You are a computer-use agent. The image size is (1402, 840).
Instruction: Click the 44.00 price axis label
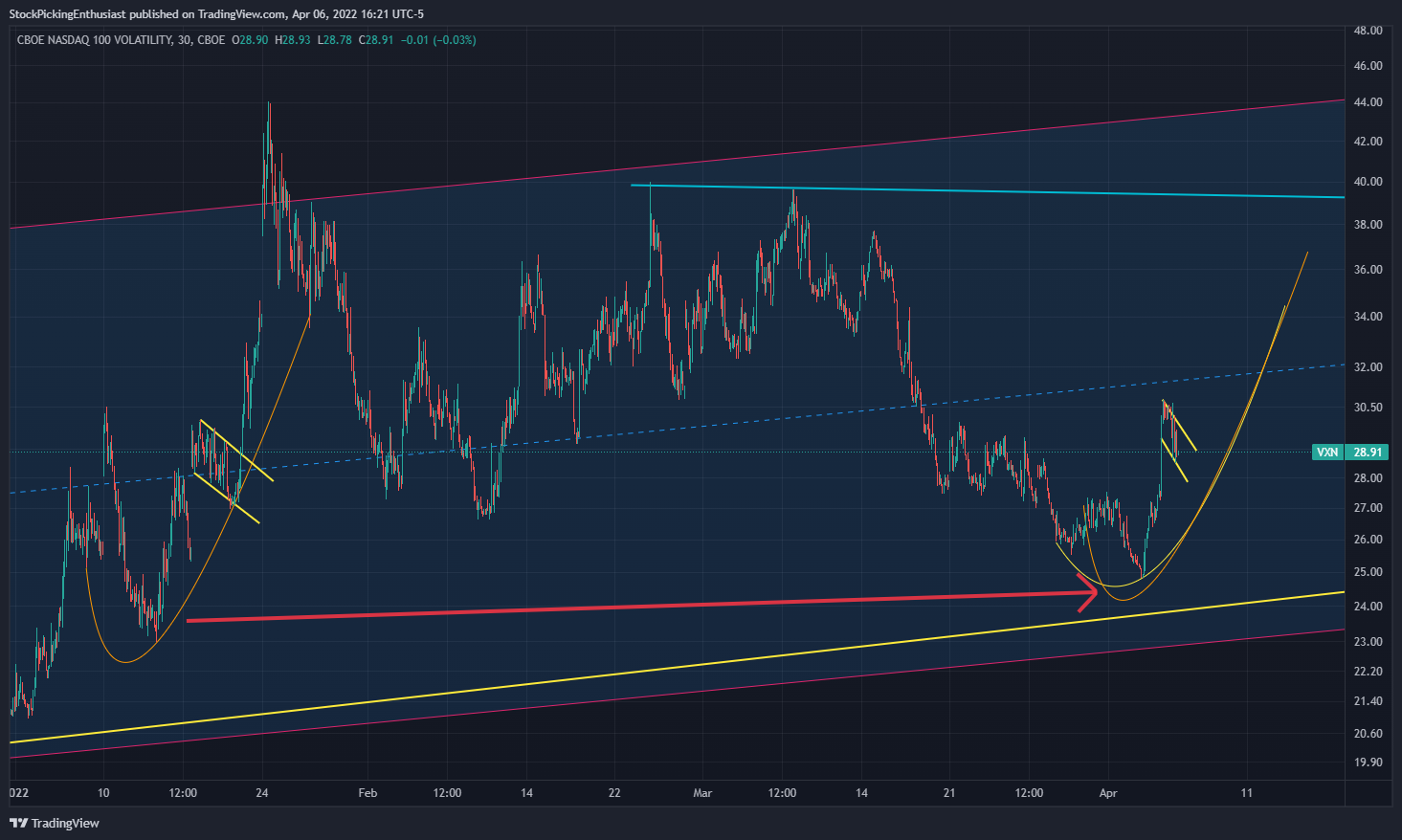[x=1369, y=102]
